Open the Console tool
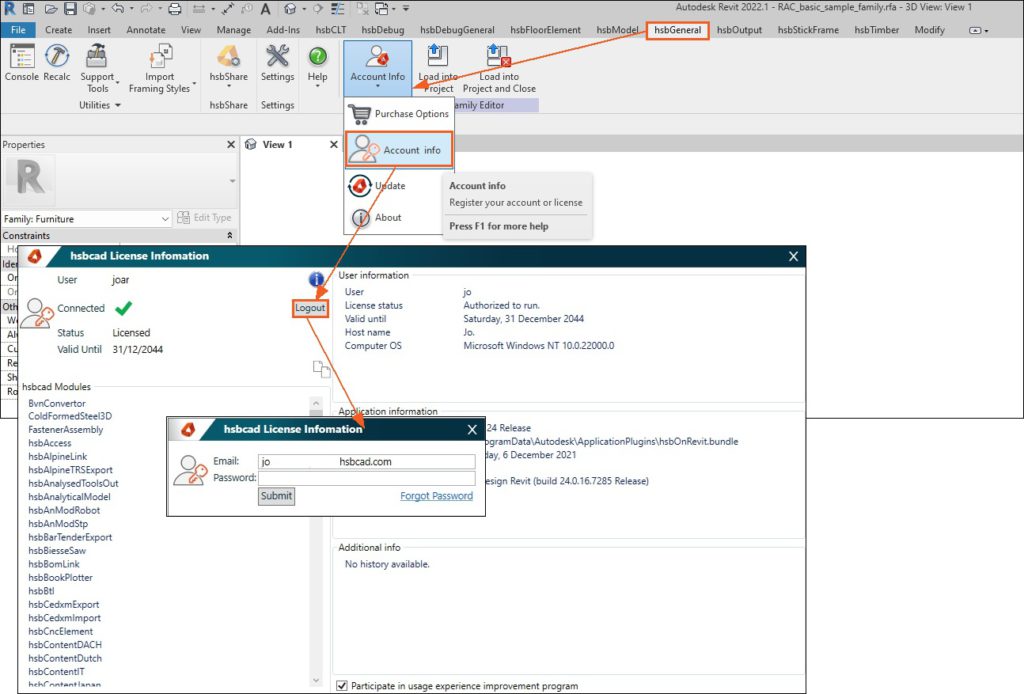 (x=22, y=63)
